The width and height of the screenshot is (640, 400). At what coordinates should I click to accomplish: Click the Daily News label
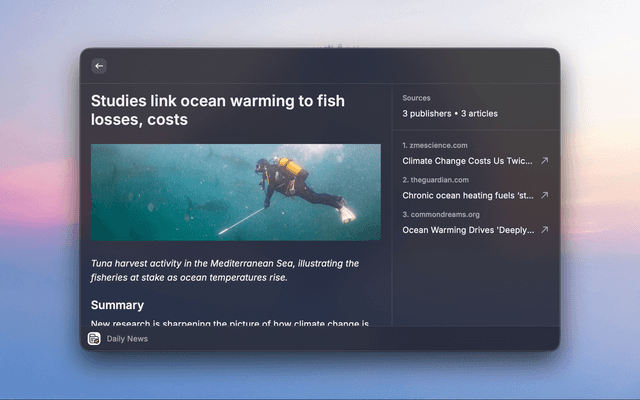coord(127,339)
